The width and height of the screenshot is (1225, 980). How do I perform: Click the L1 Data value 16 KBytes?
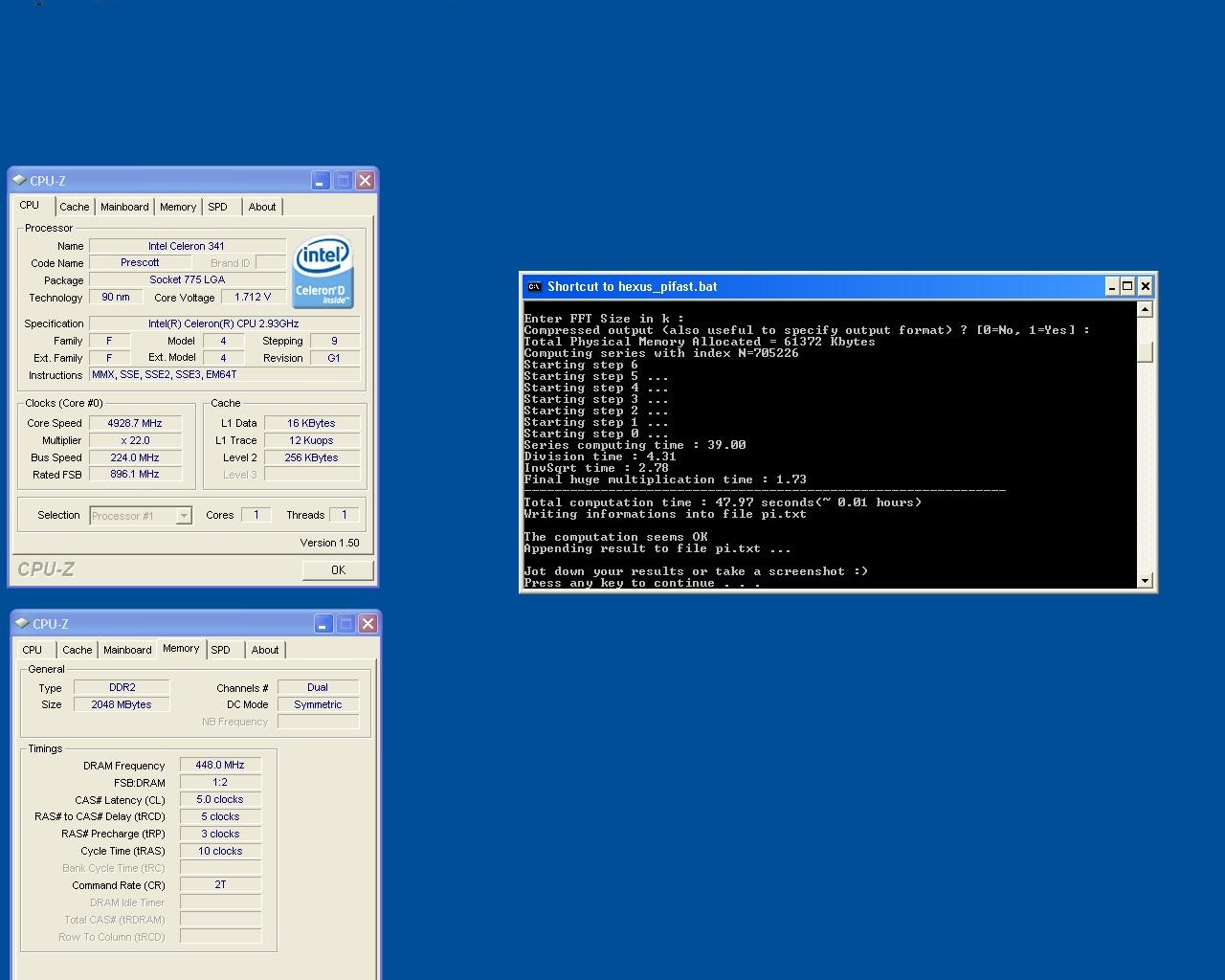(x=312, y=423)
